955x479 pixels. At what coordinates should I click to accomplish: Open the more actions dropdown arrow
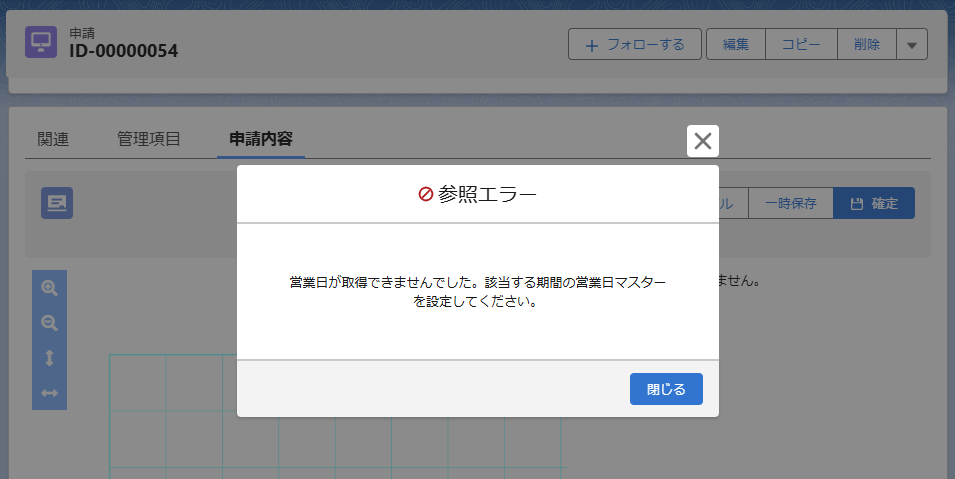click(912, 44)
